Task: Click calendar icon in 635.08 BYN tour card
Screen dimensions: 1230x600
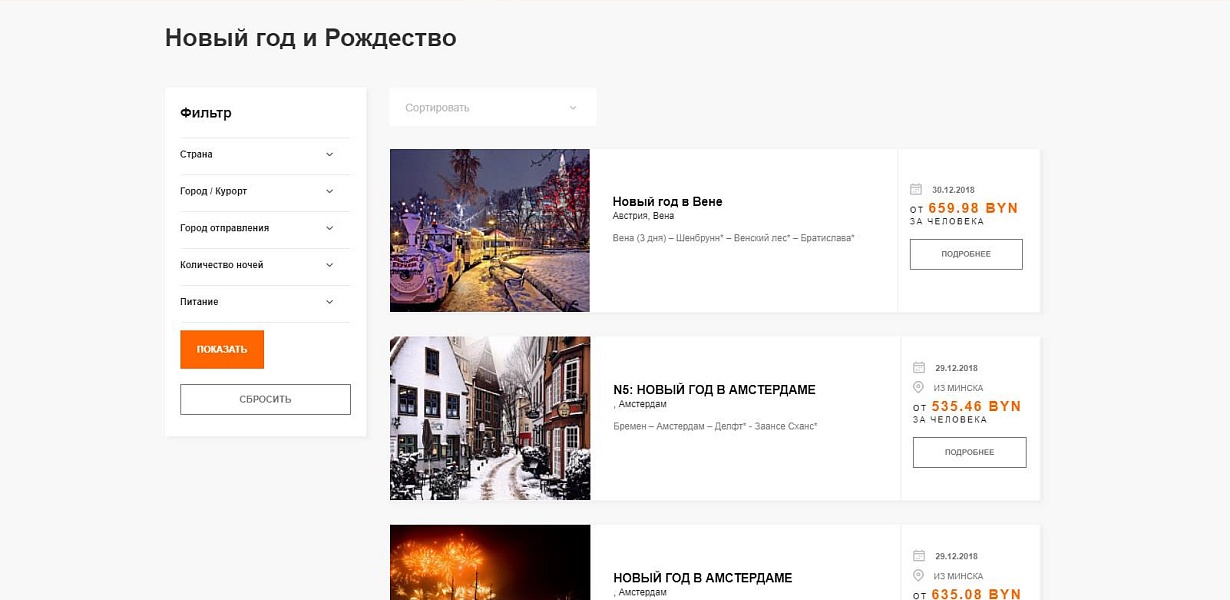Action: [918, 556]
